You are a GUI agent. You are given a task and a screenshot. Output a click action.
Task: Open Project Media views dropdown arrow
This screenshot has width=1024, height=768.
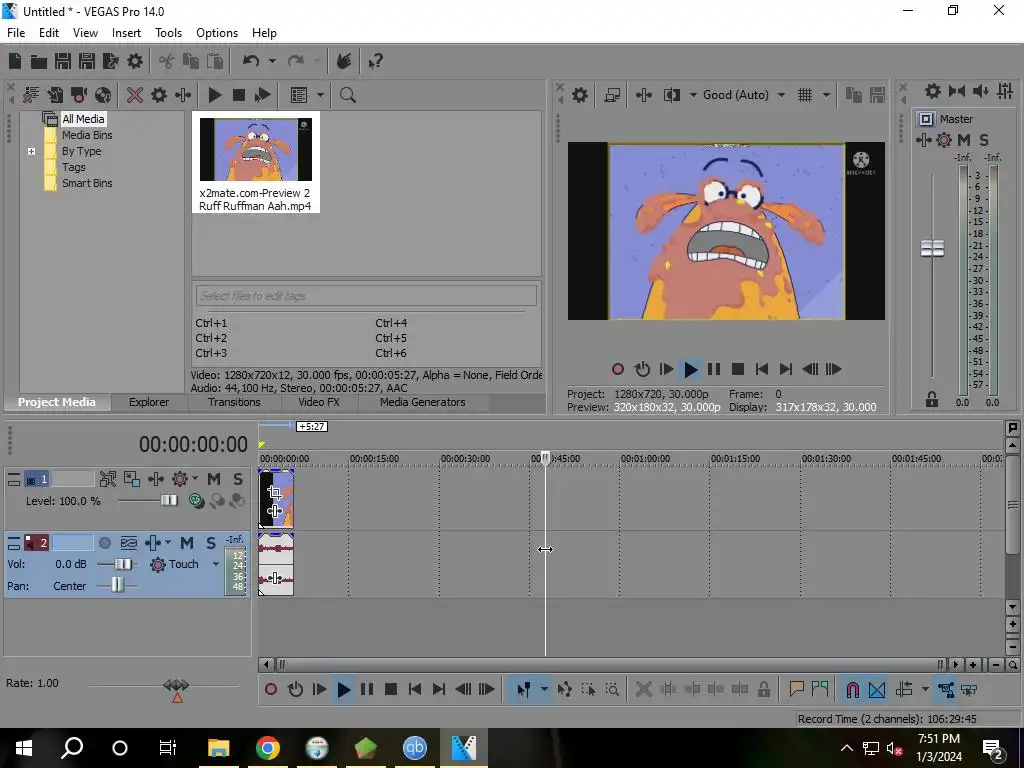coord(320,95)
